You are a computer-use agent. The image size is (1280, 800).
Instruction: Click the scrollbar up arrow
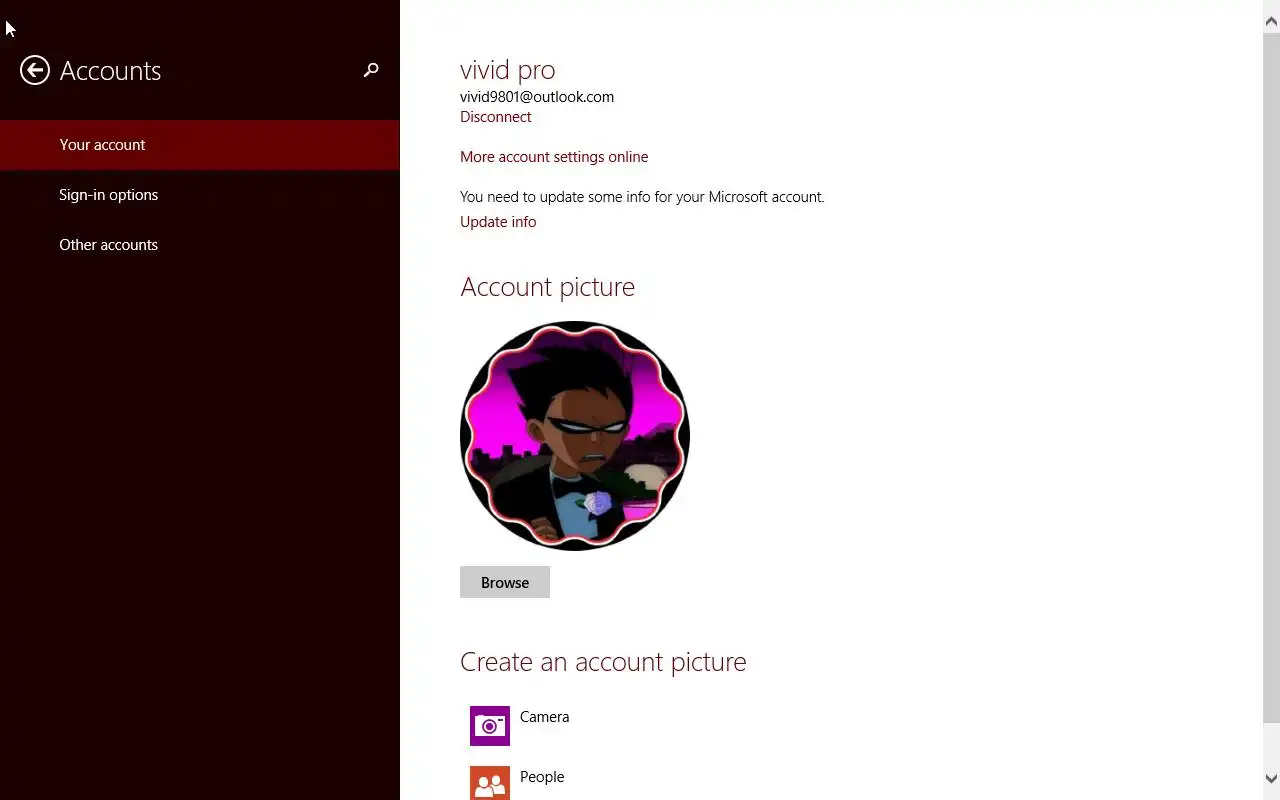(x=1272, y=20)
